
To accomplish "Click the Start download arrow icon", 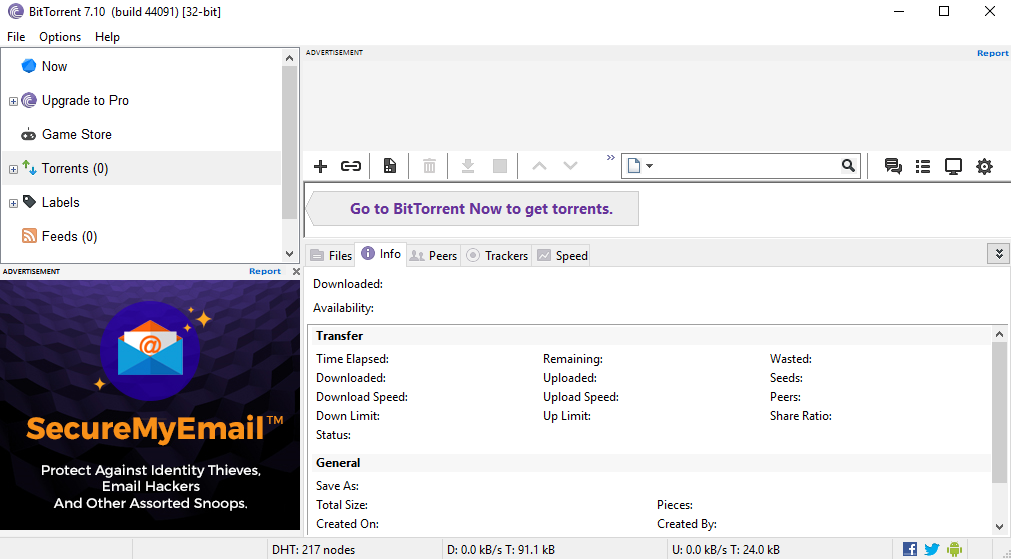I will 468,166.
